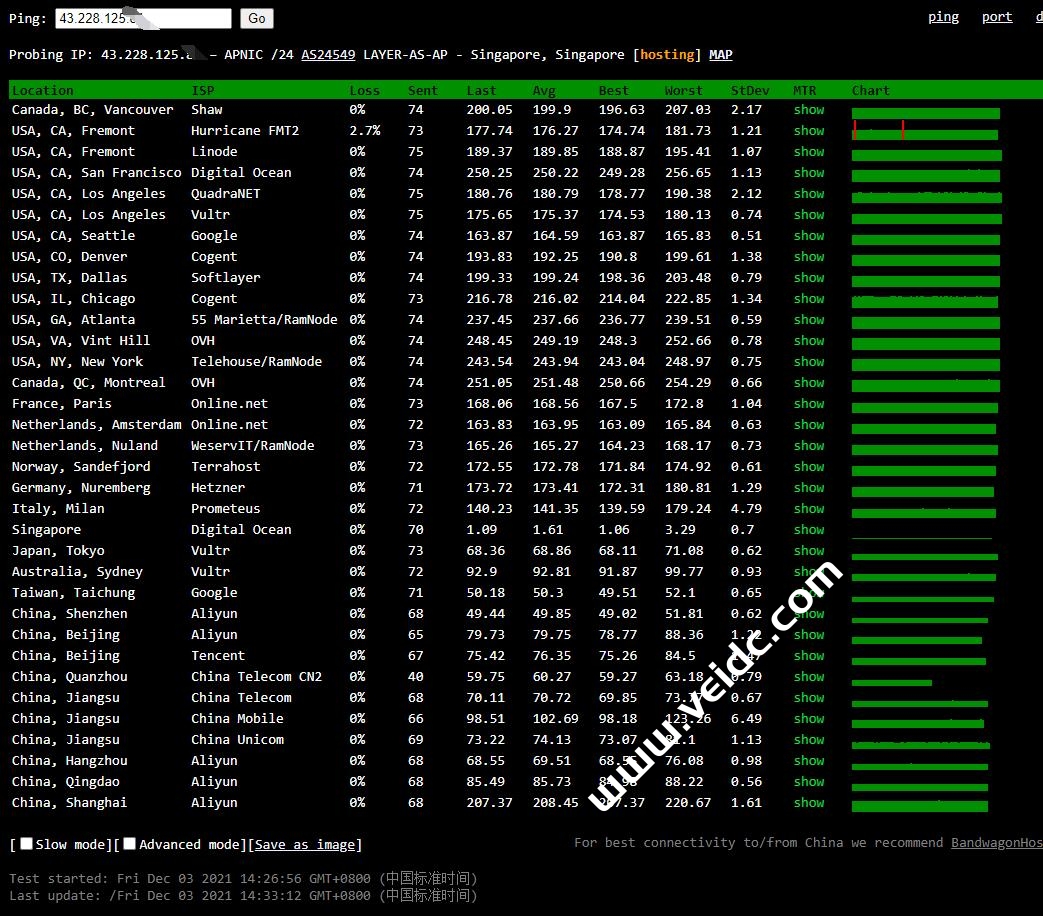The height and width of the screenshot is (916, 1043).
Task: Show MTR for Los Angeles QuadraNET
Action: point(809,194)
